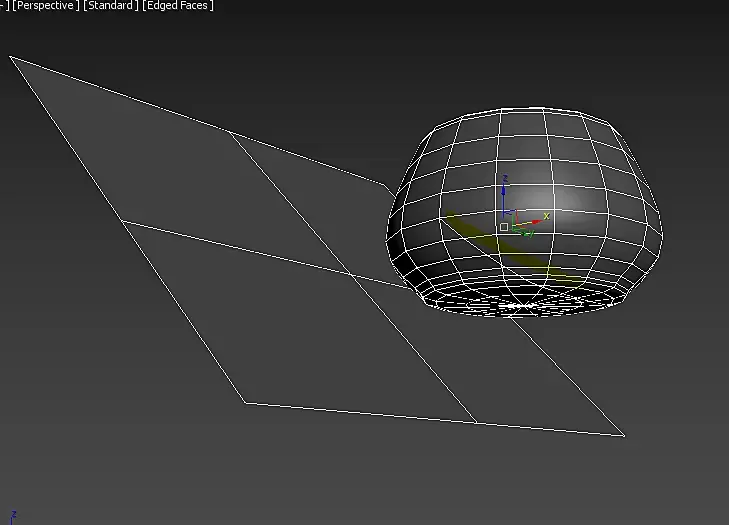Click the green Y axis gizmo handle
Screen dimensions: 729x525
(522, 231)
